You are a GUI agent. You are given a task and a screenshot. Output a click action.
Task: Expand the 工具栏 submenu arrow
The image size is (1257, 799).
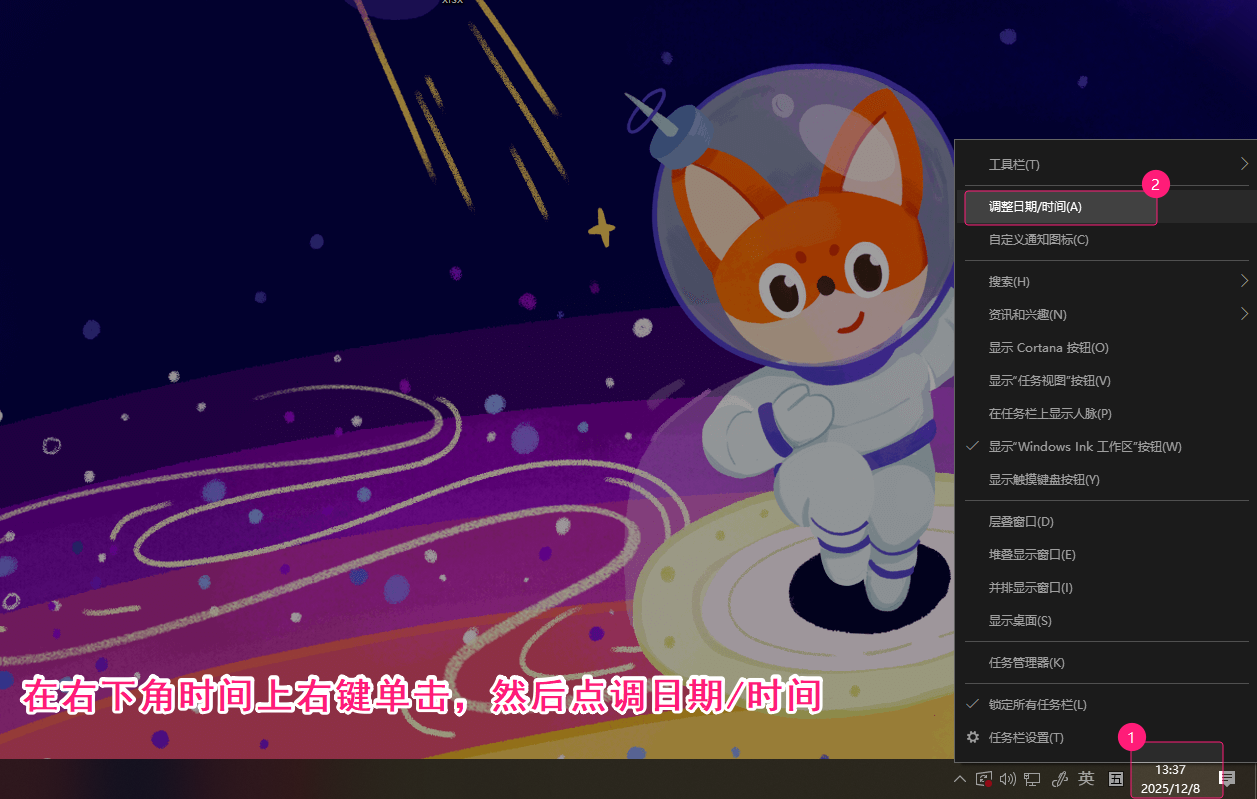(x=1244, y=164)
